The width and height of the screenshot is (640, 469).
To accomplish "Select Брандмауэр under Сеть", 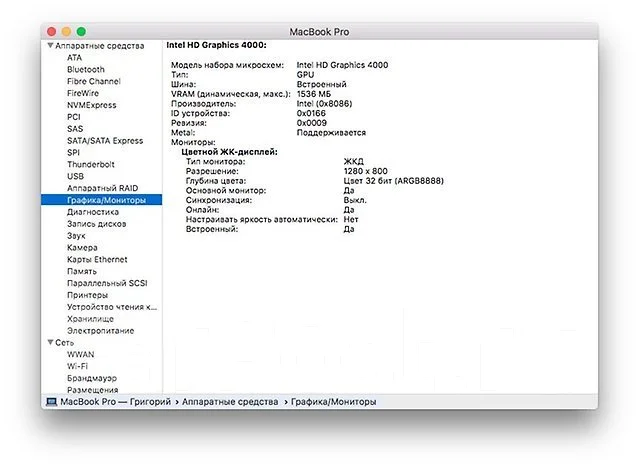I will 92,378.
